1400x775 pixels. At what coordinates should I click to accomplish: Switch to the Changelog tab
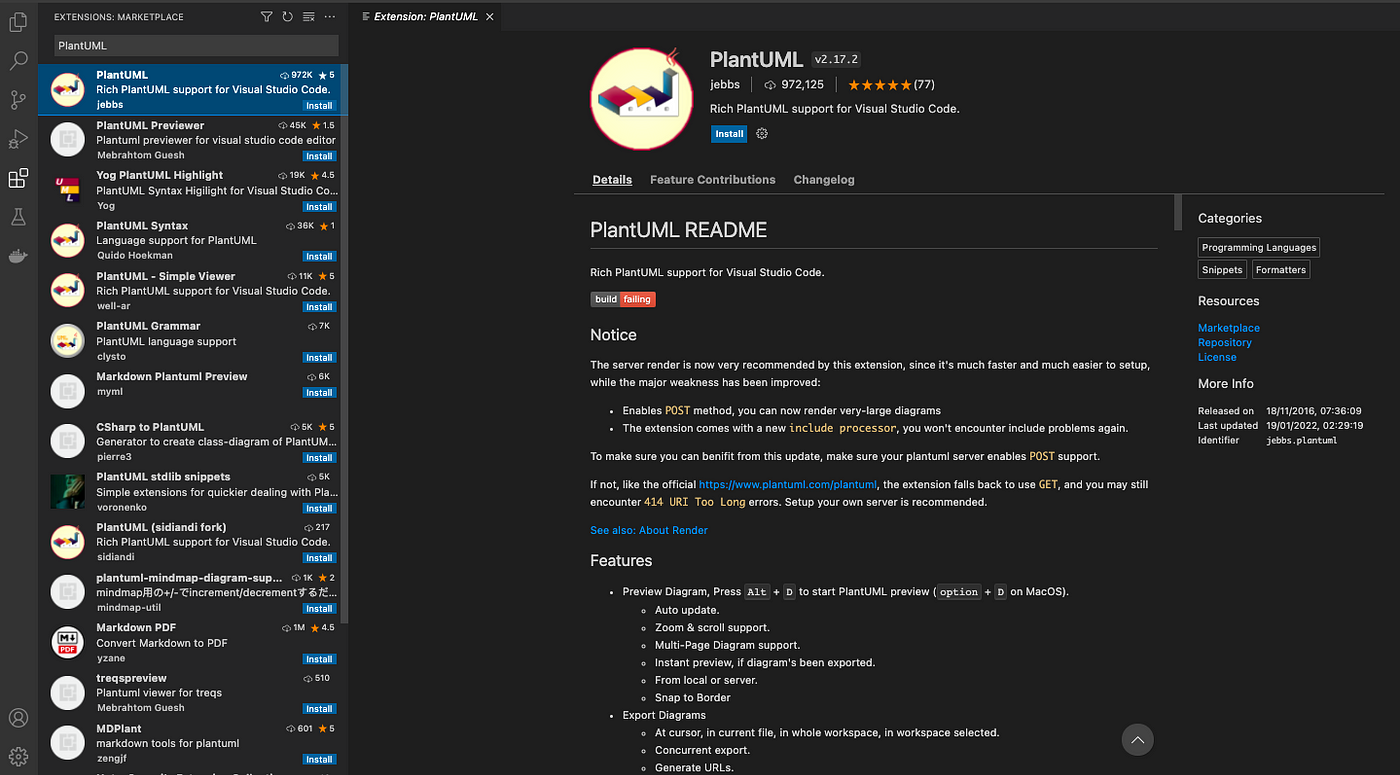click(x=824, y=180)
